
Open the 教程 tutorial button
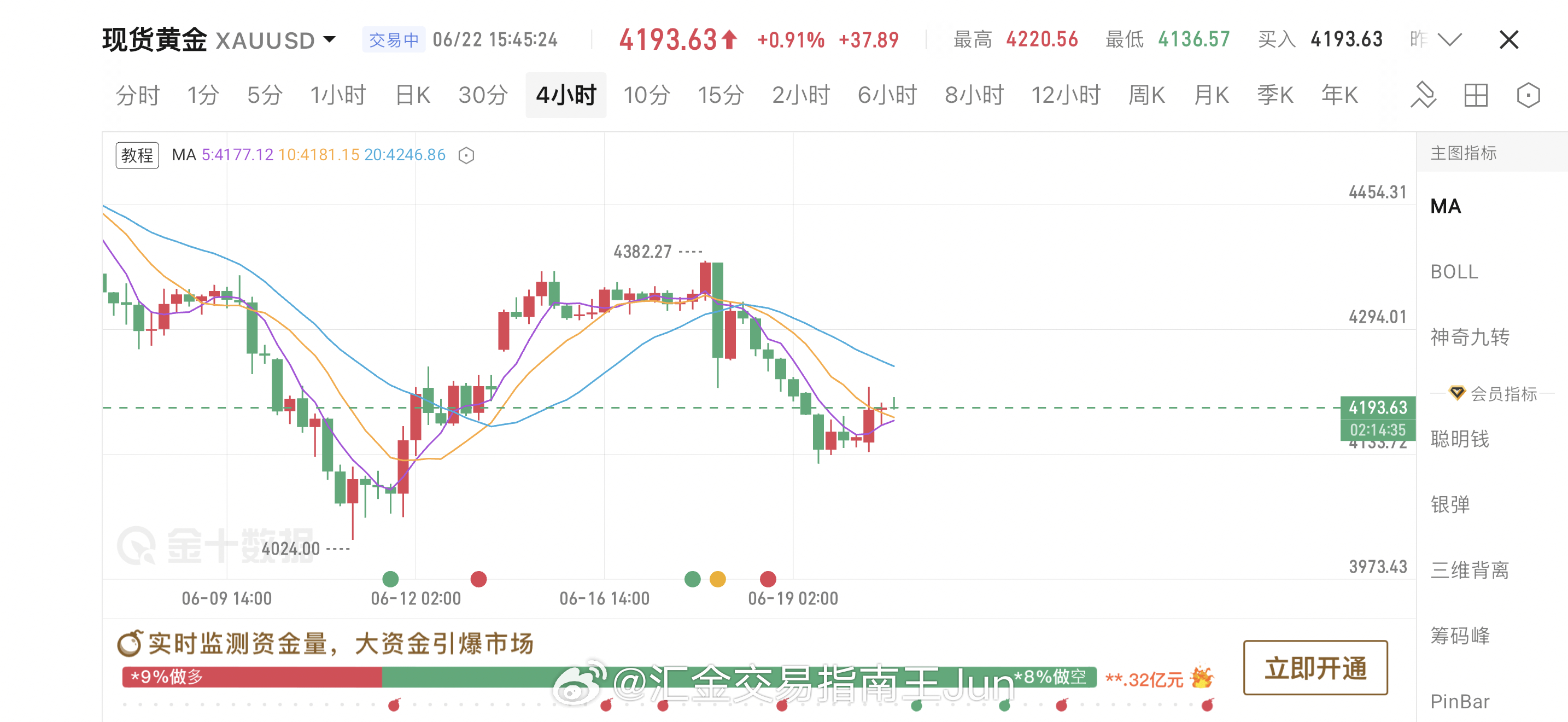137,155
